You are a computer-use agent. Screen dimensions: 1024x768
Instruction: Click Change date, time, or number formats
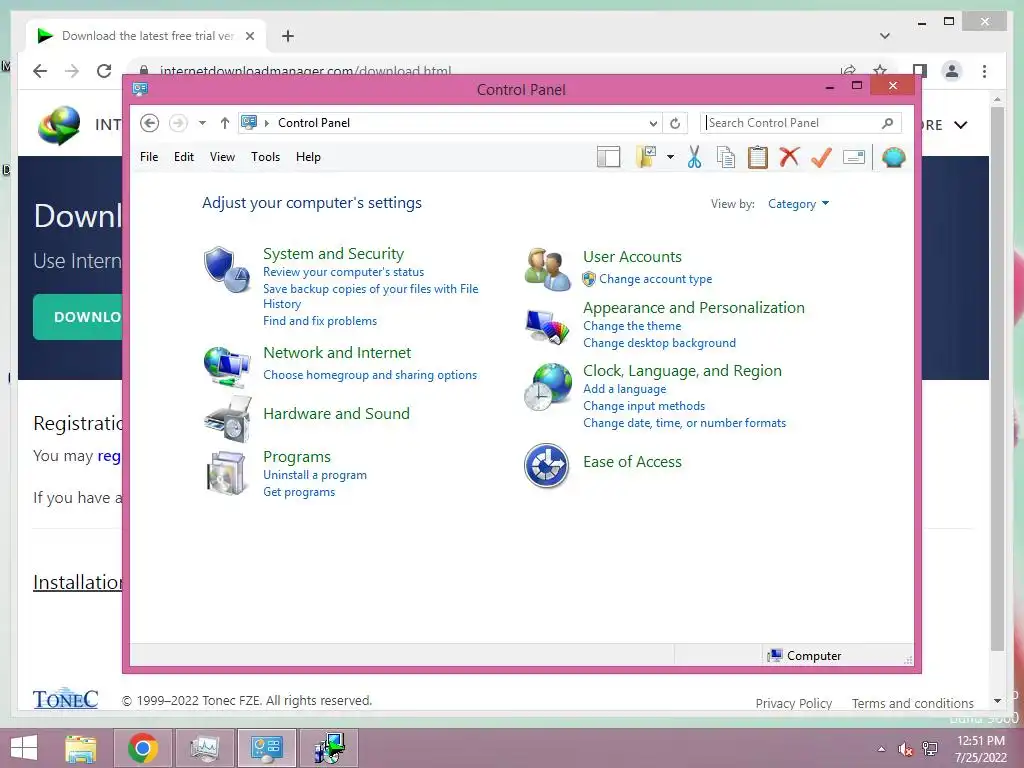[684, 423]
